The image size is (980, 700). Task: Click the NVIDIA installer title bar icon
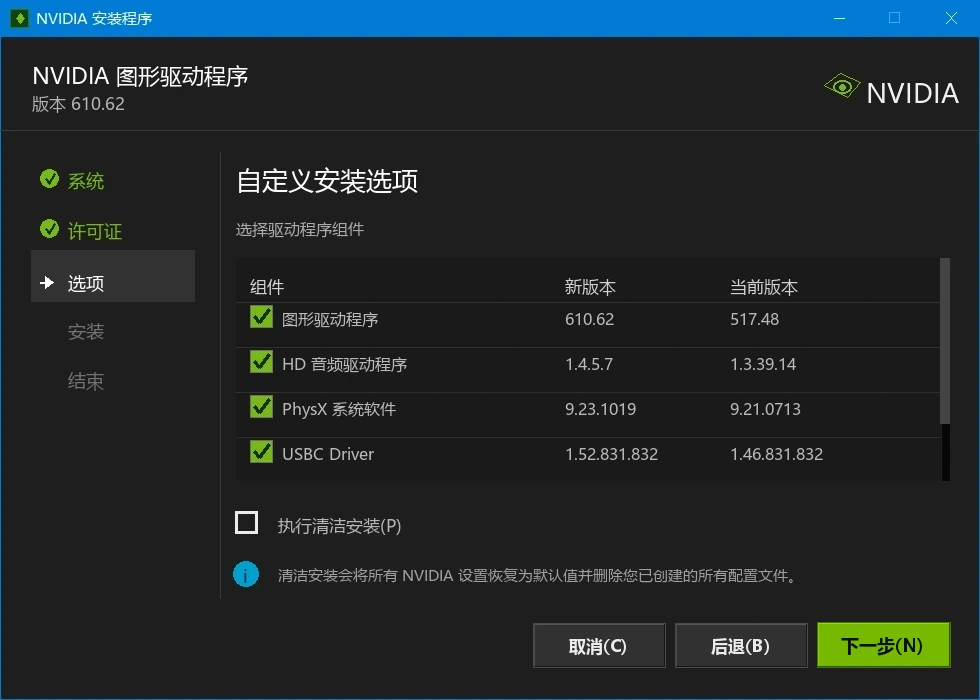19,18
